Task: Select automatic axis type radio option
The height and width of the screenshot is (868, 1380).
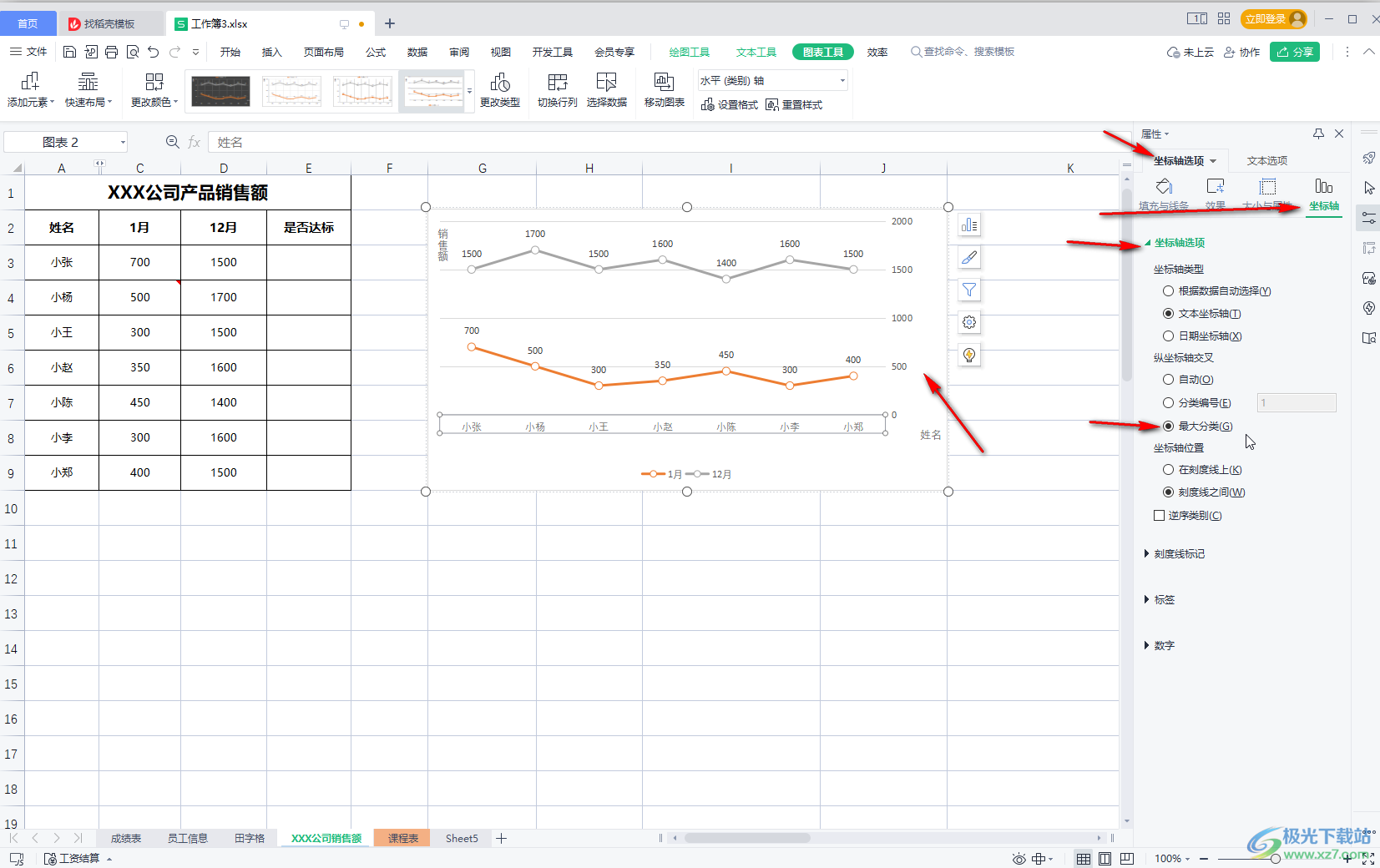Action: point(1168,291)
